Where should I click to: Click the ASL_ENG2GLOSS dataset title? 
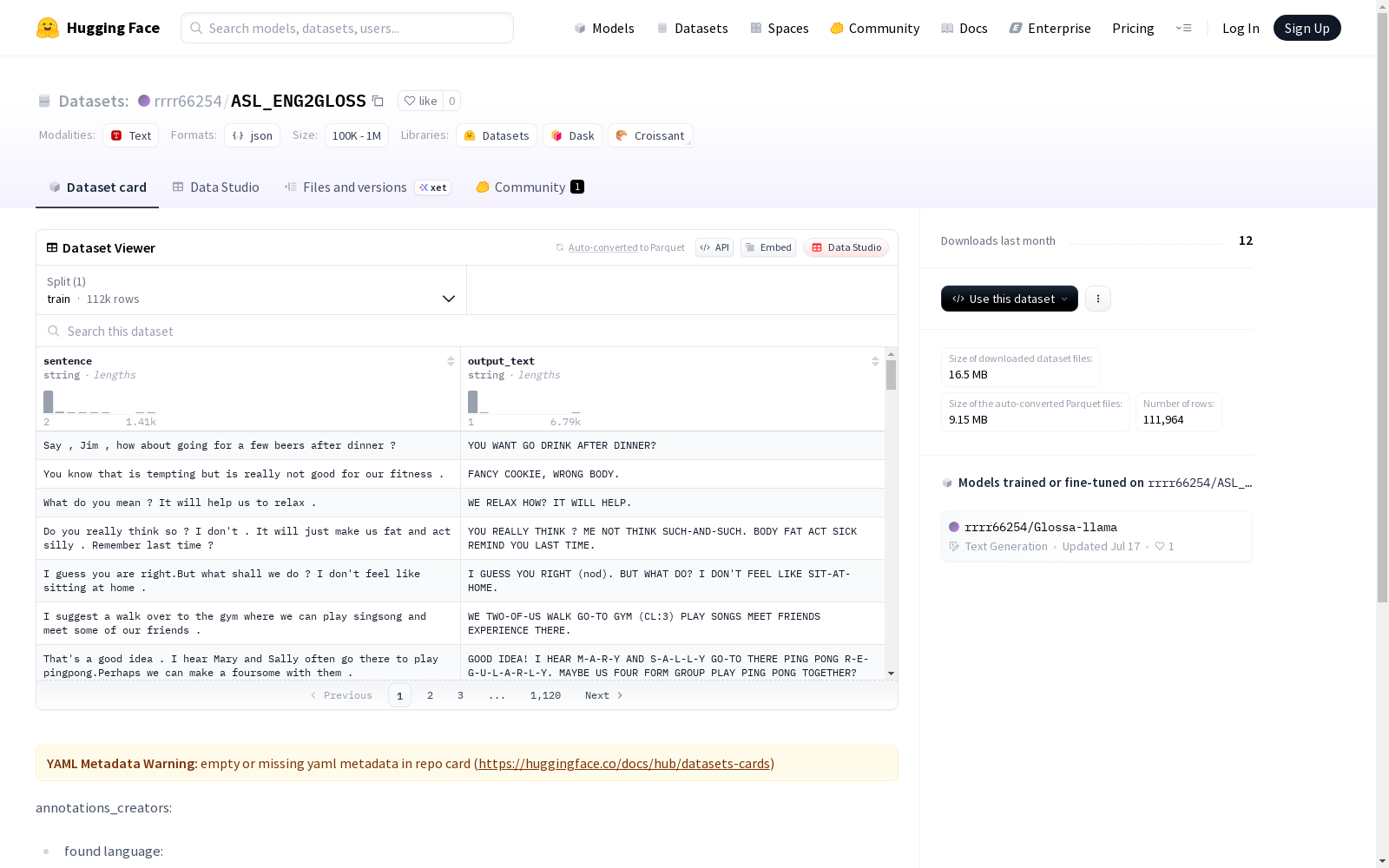click(299, 101)
